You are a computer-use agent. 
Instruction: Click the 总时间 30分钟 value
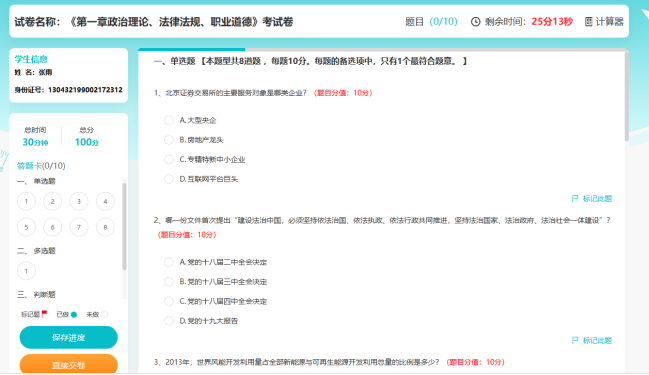35,142
